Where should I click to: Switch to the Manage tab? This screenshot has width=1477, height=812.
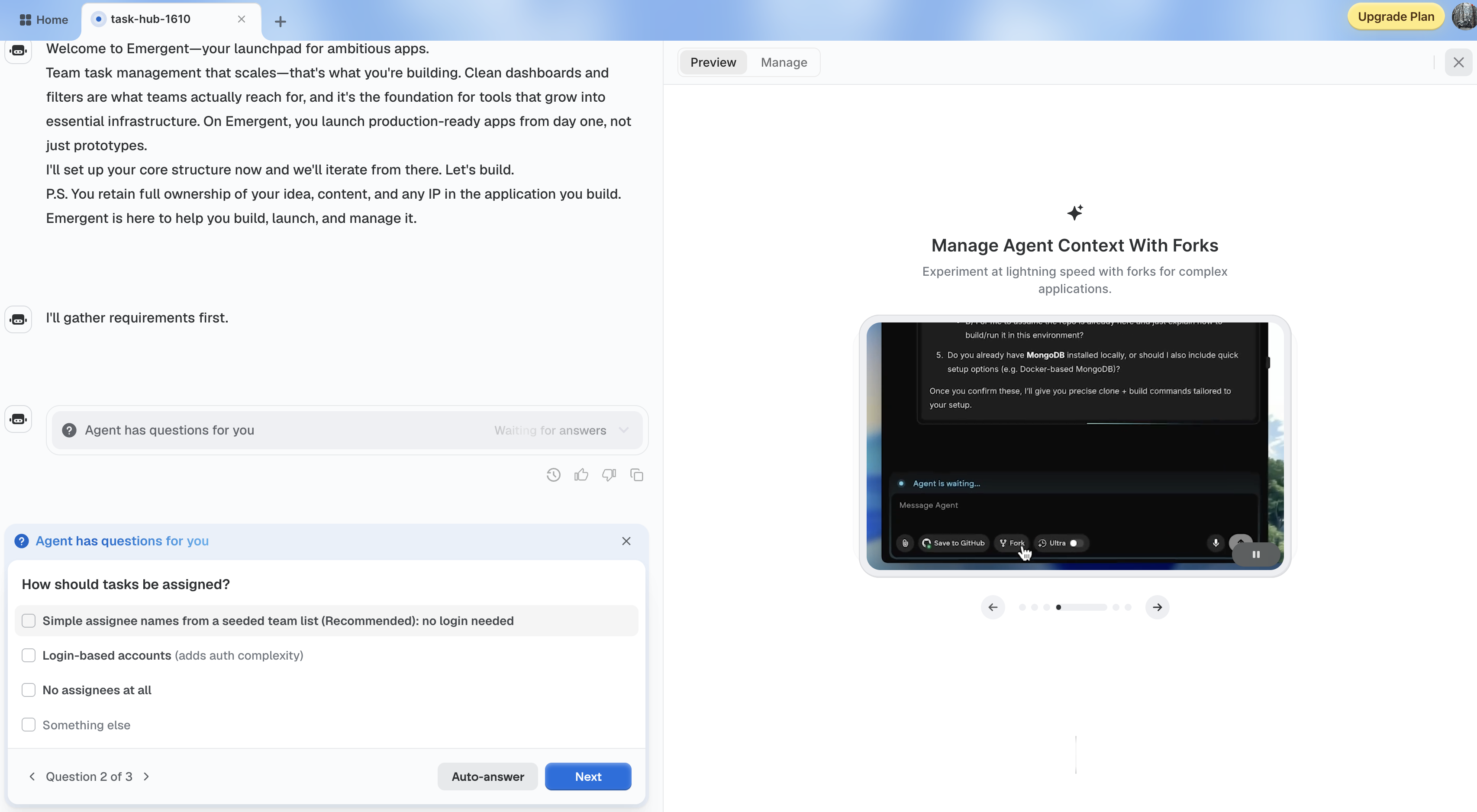[784, 62]
